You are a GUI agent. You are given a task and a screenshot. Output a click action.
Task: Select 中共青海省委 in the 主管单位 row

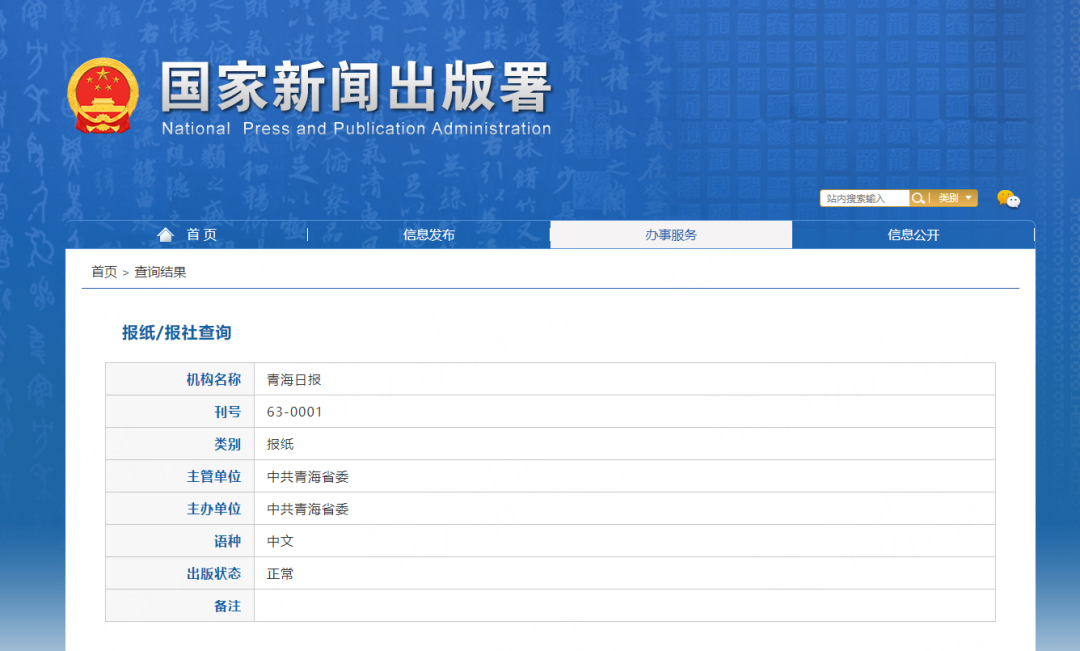(x=308, y=477)
